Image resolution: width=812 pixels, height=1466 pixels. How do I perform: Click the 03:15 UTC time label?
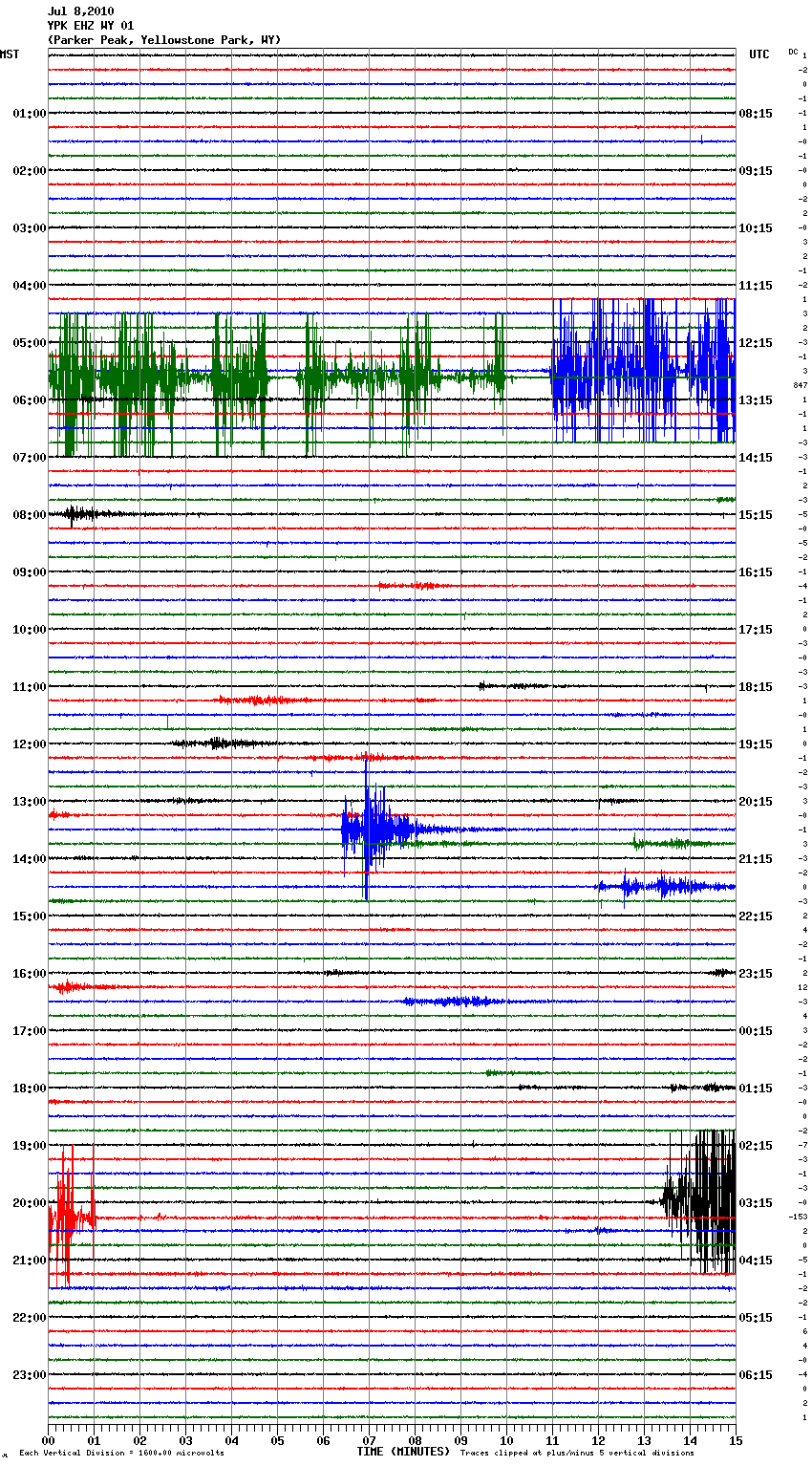click(756, 1202)
